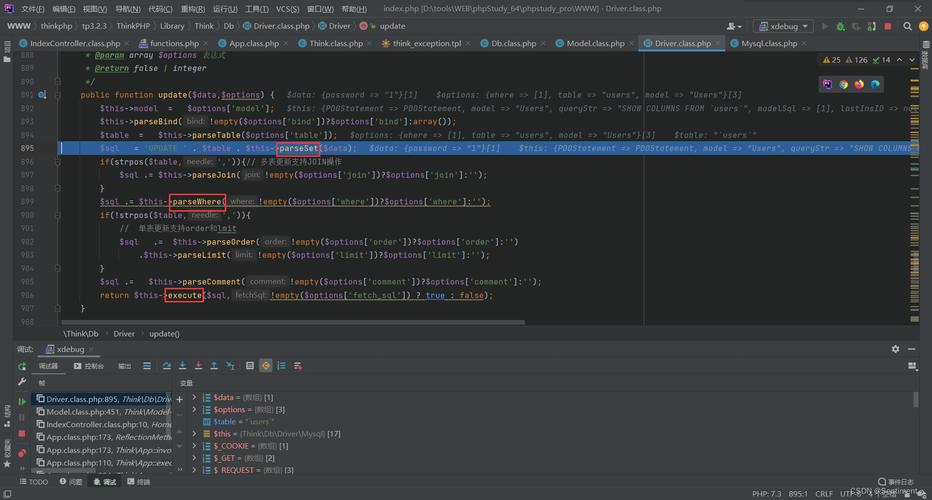Image resolution: width=932 pixels, height=500 pixels.
Task: Click Show Execution Point icon
Action: [147, 366]
